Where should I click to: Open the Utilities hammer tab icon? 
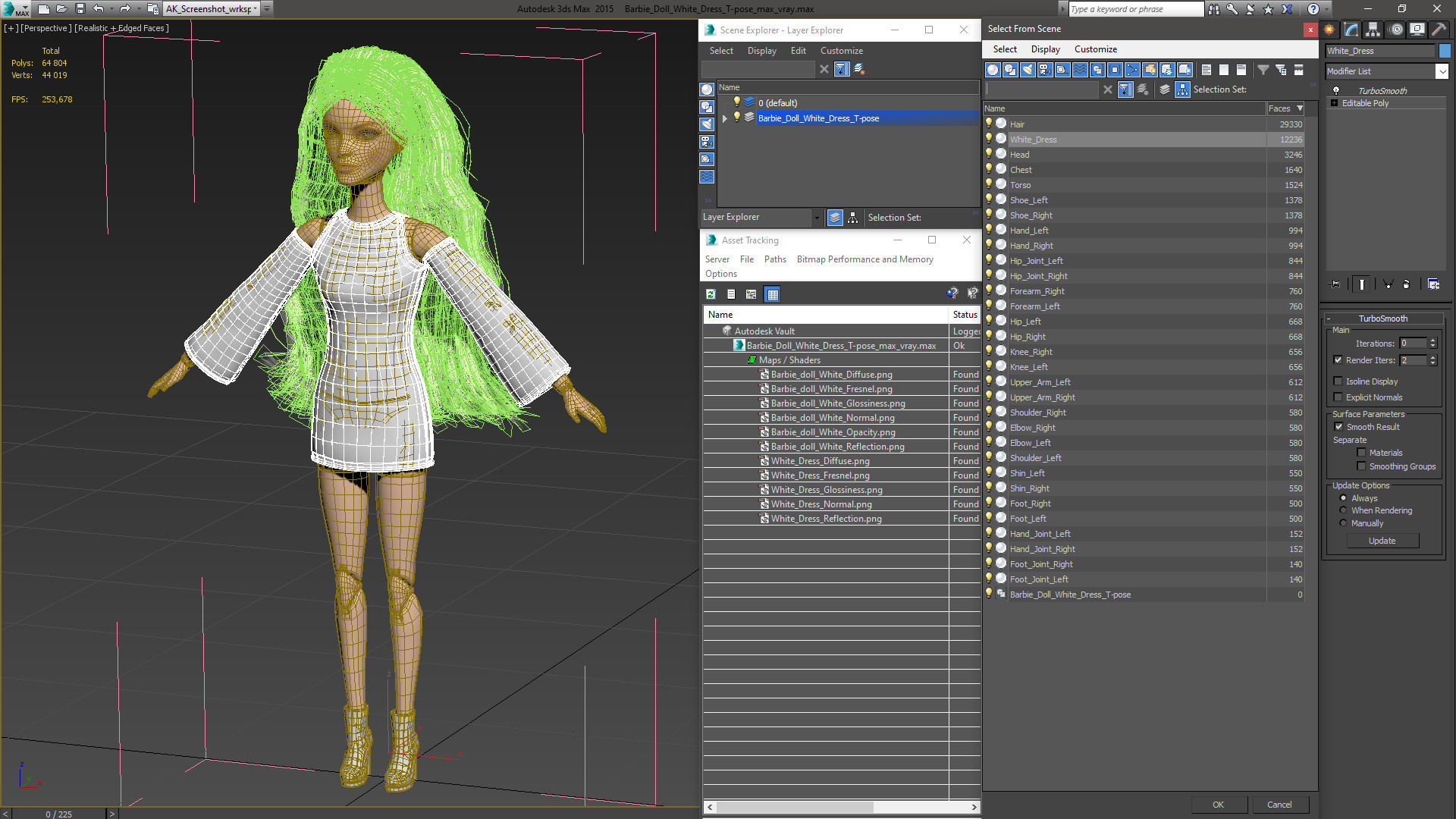(1439, 30)
